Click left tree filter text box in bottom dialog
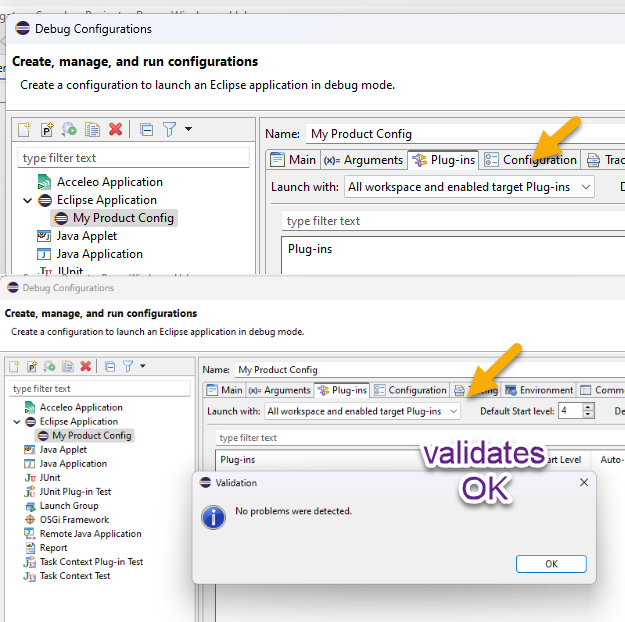Screen dimensions: 625x622 [x=99, y=388]
